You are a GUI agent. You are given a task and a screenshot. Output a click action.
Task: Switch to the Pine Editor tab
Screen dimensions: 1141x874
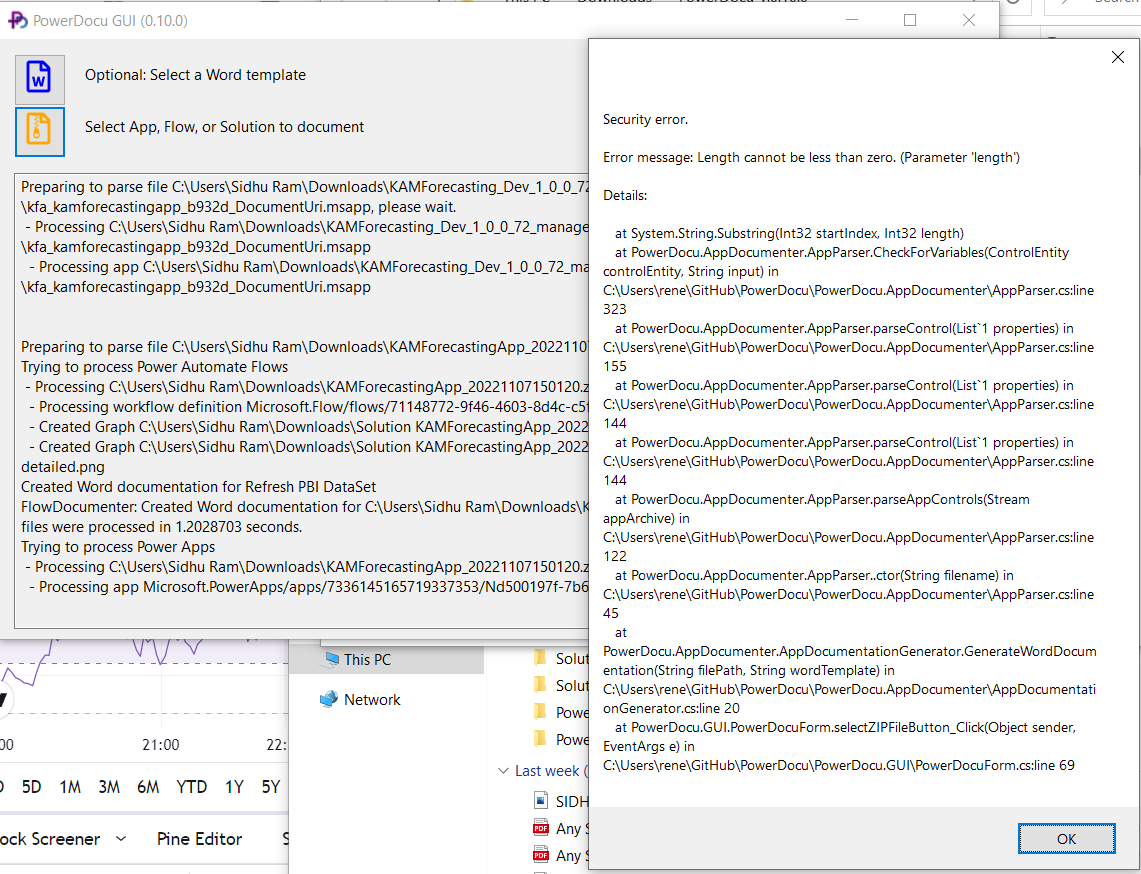tap(199, 839)
